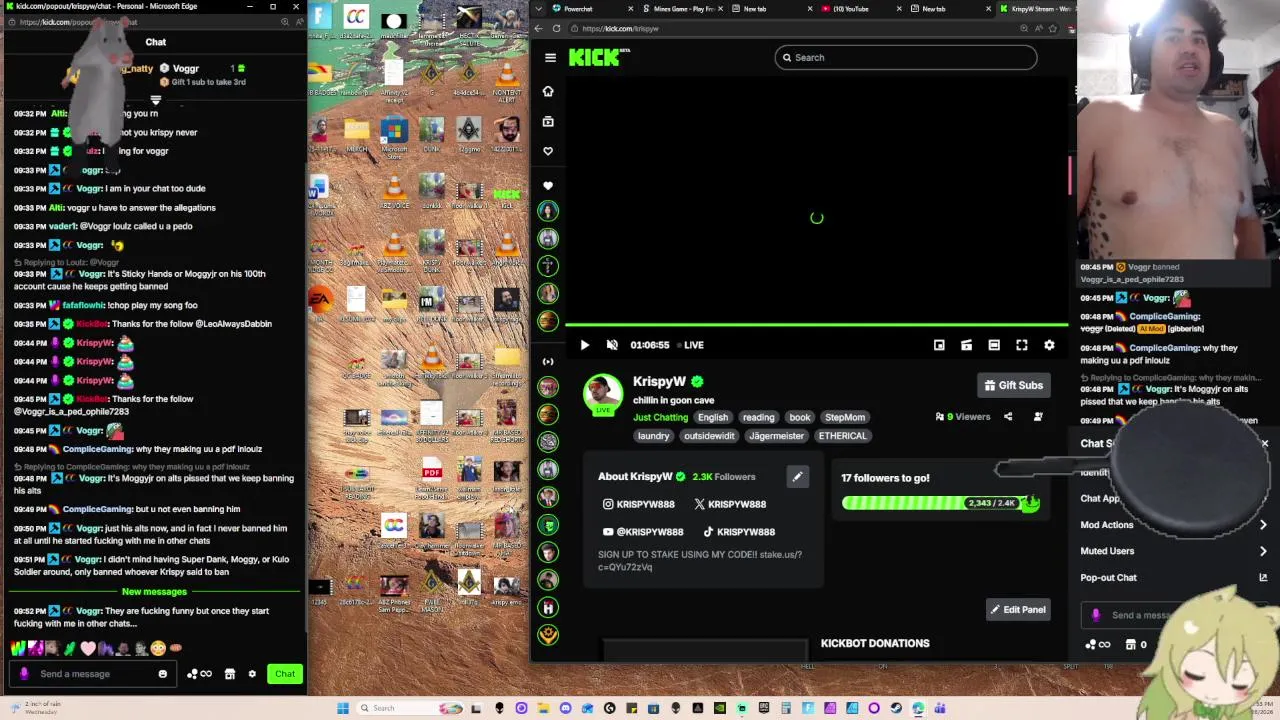
Task: Click the follower goal progress bar
Action: [x=940, y=503]
